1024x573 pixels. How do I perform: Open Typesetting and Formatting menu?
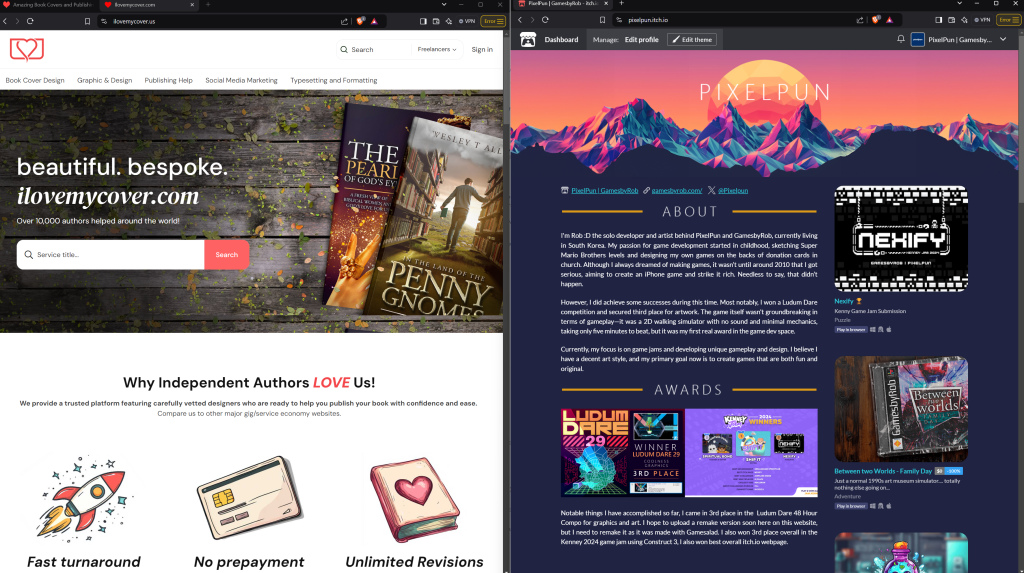click(x=334, y=80)
